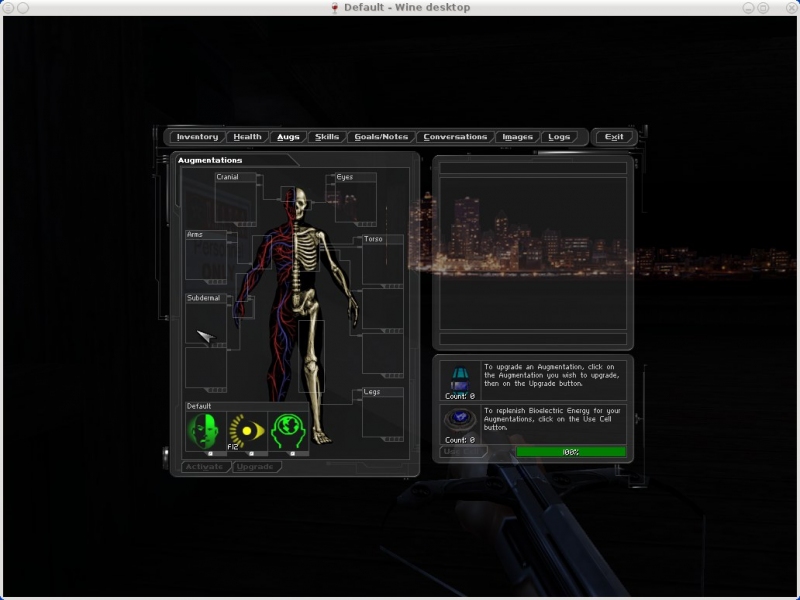Open the Inventory tab
800x600 pixels.
[197, 137]
